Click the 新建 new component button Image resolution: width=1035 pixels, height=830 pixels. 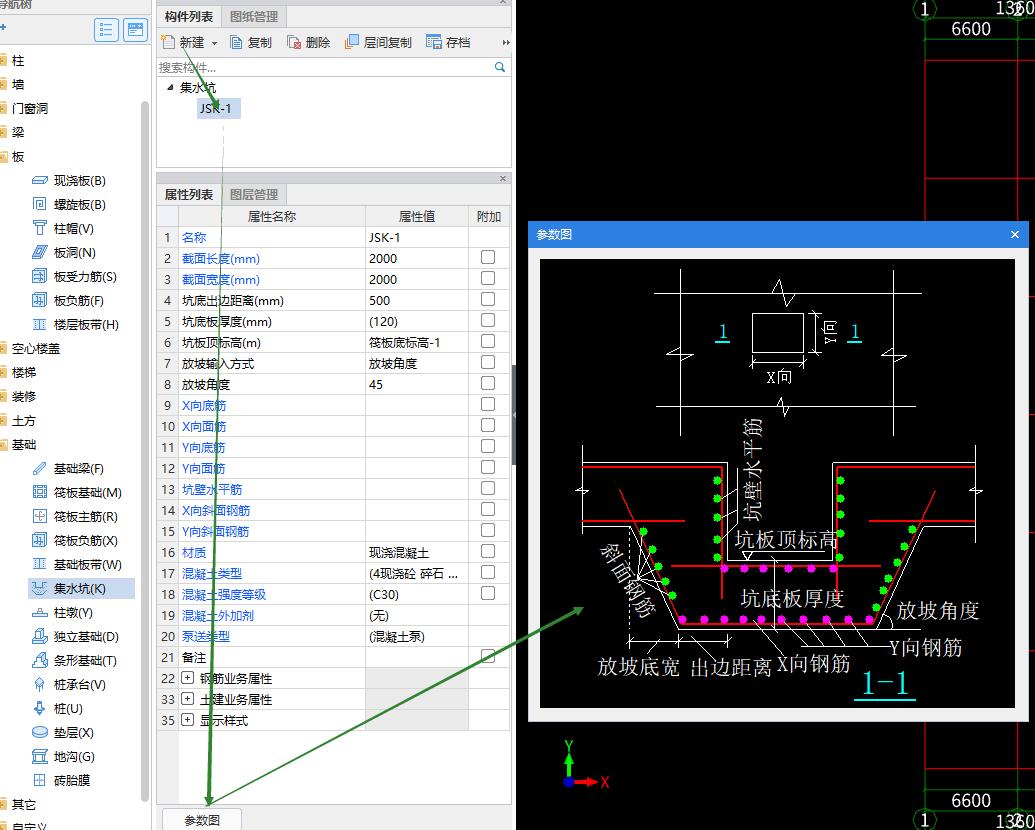(x=184, y=42)
